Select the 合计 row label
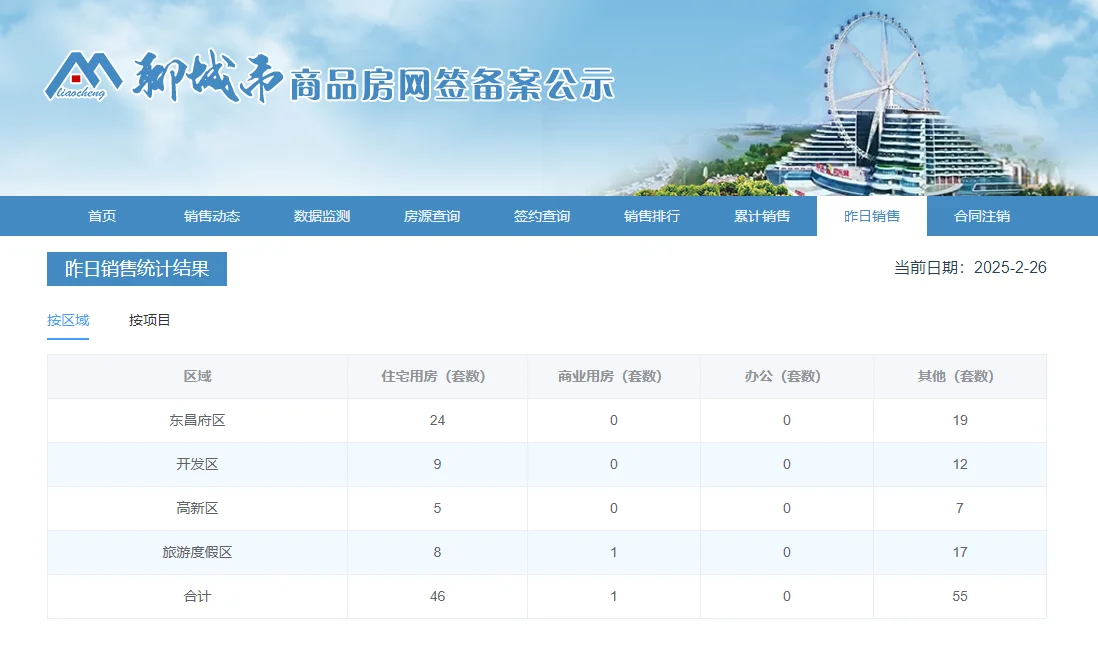 [x=197, y=597]
